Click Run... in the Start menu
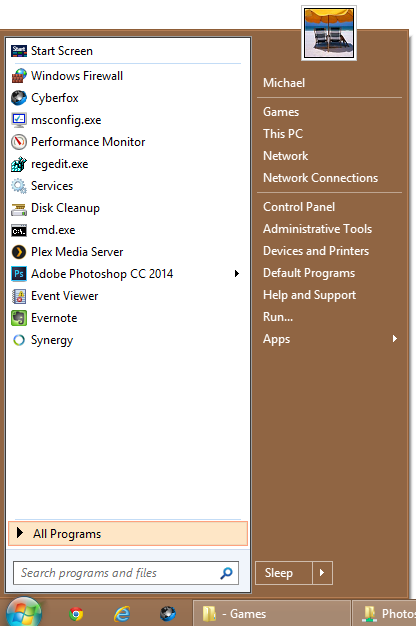The image size is (416, 626). coord(278,317)
